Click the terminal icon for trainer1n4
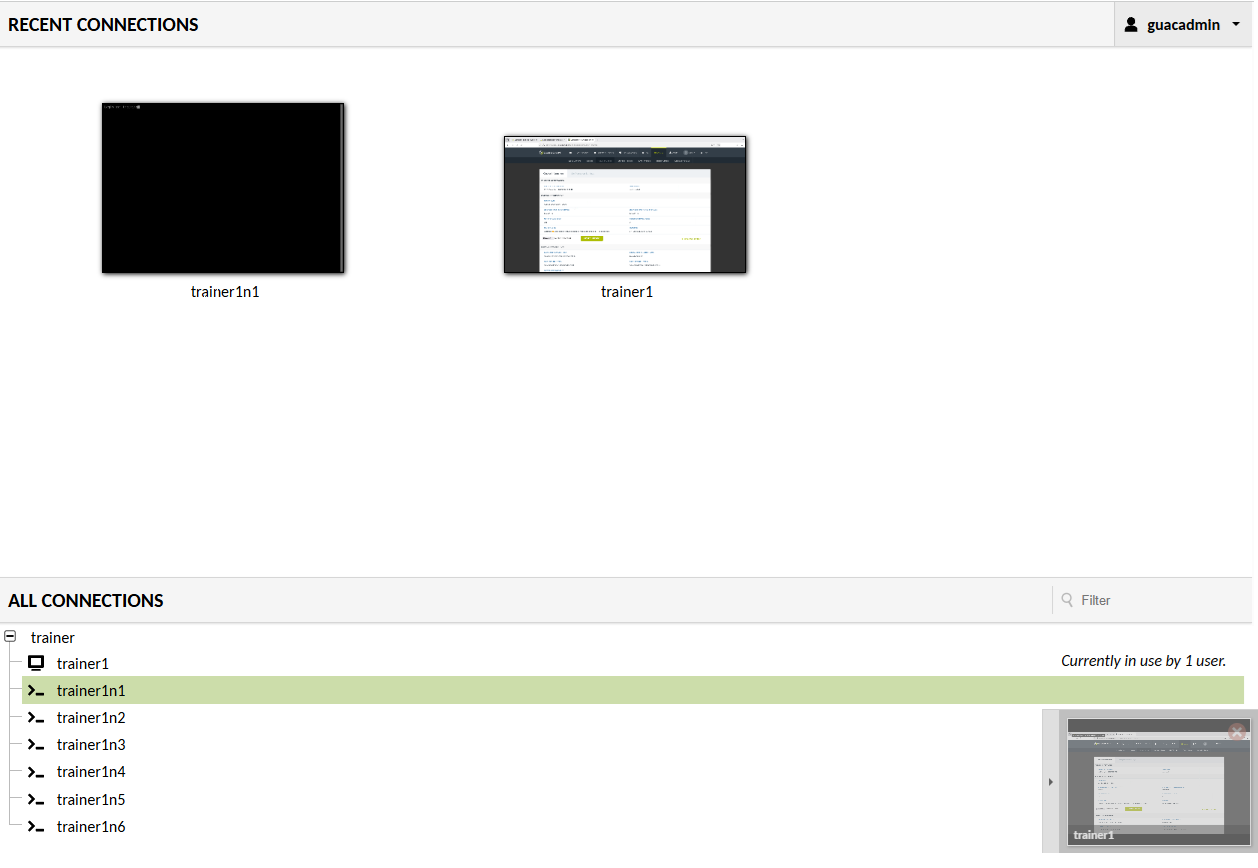Viewport: 1258px width, 868px height. click(x=36, y=772)
